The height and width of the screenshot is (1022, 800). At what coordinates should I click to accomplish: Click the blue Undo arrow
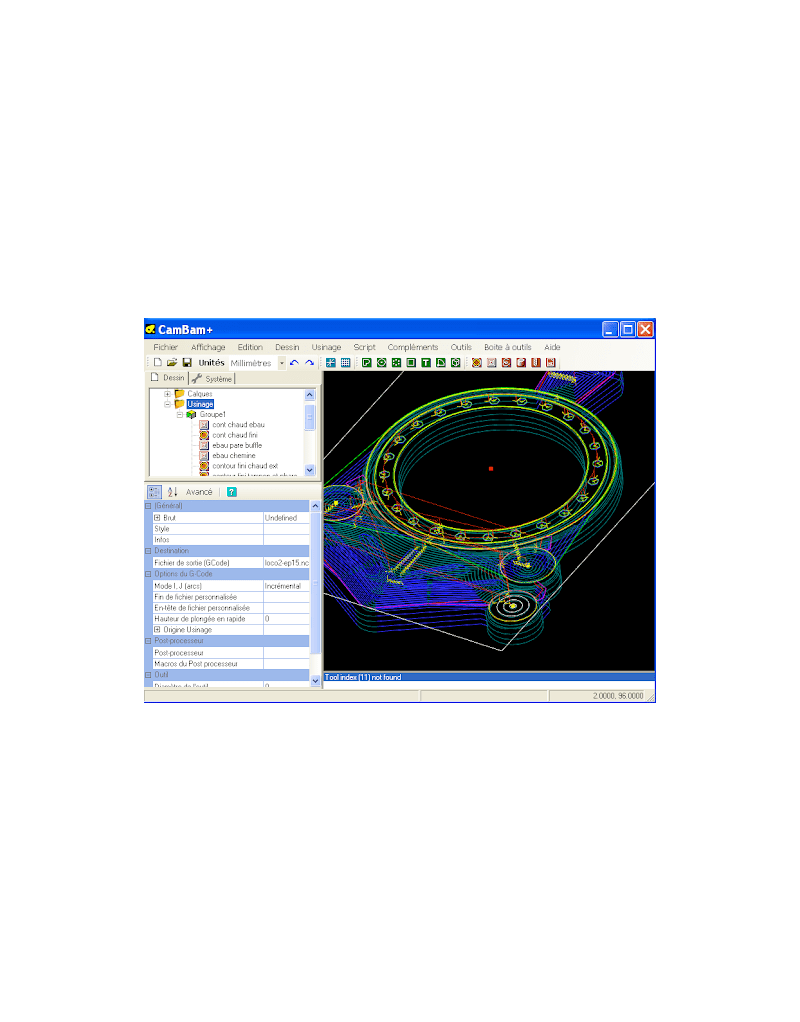click(294, 362)
